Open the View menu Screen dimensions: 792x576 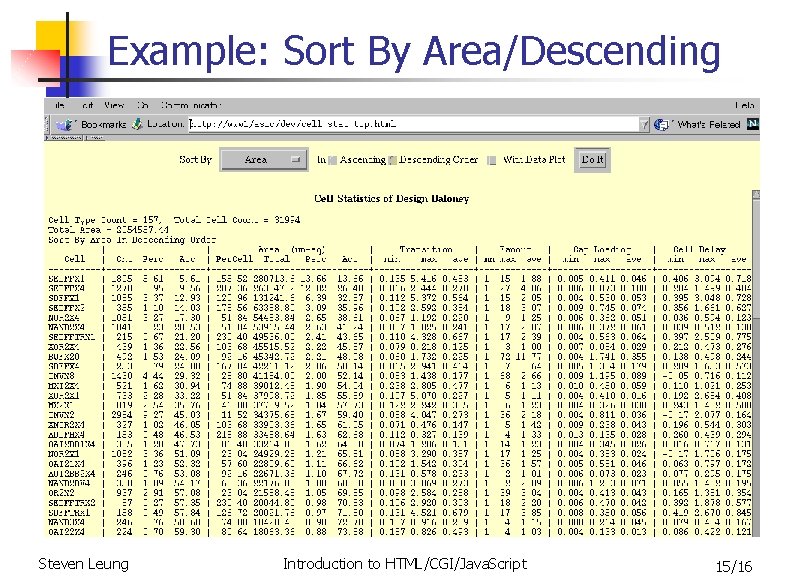click(114, 105)
